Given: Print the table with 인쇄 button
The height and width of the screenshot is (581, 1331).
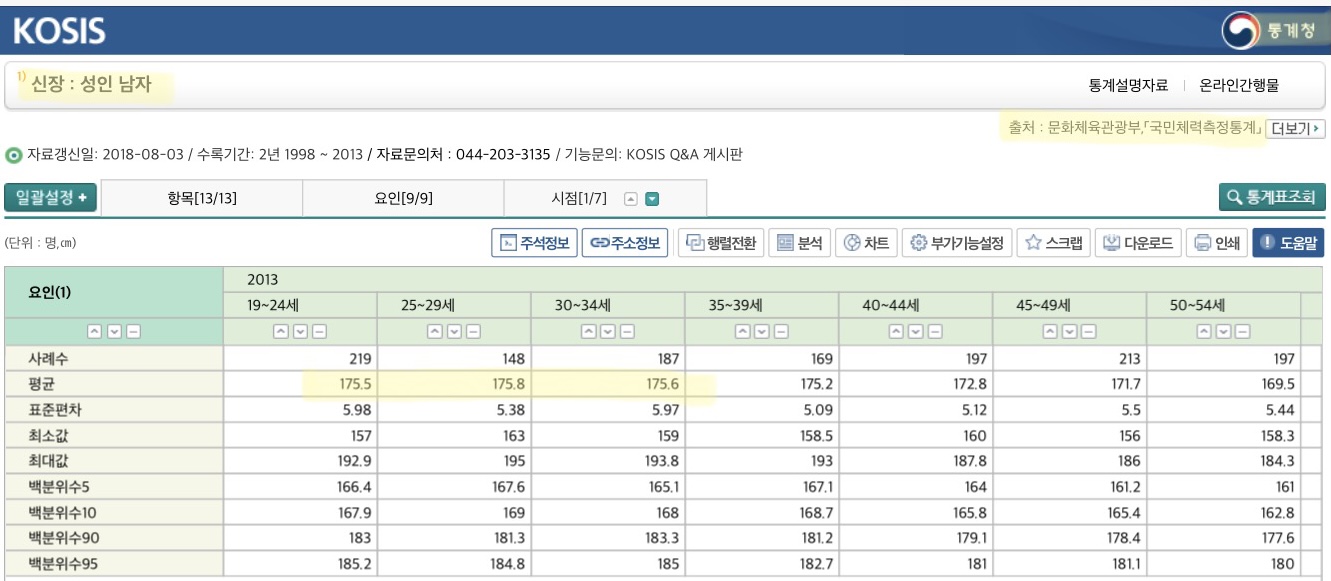Looking at the screenshot, I should point(1217,243).
